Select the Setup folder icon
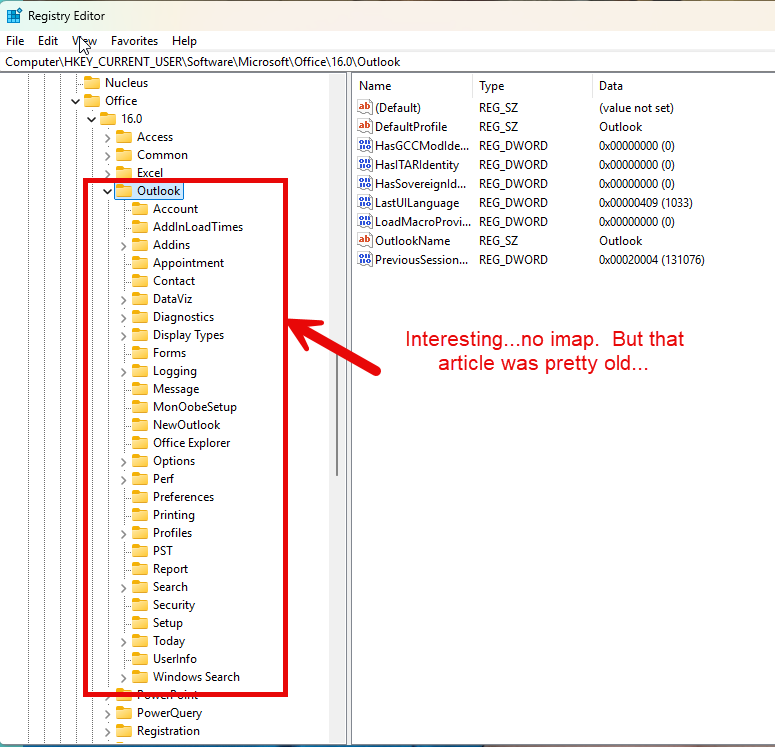 140,623
